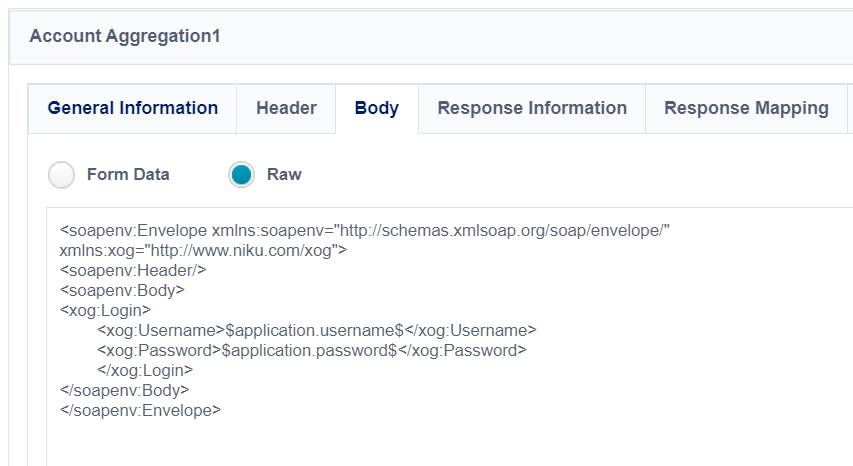Open the Response Mapping tab
Screen dimensions: 853x466
pos(746,108)
